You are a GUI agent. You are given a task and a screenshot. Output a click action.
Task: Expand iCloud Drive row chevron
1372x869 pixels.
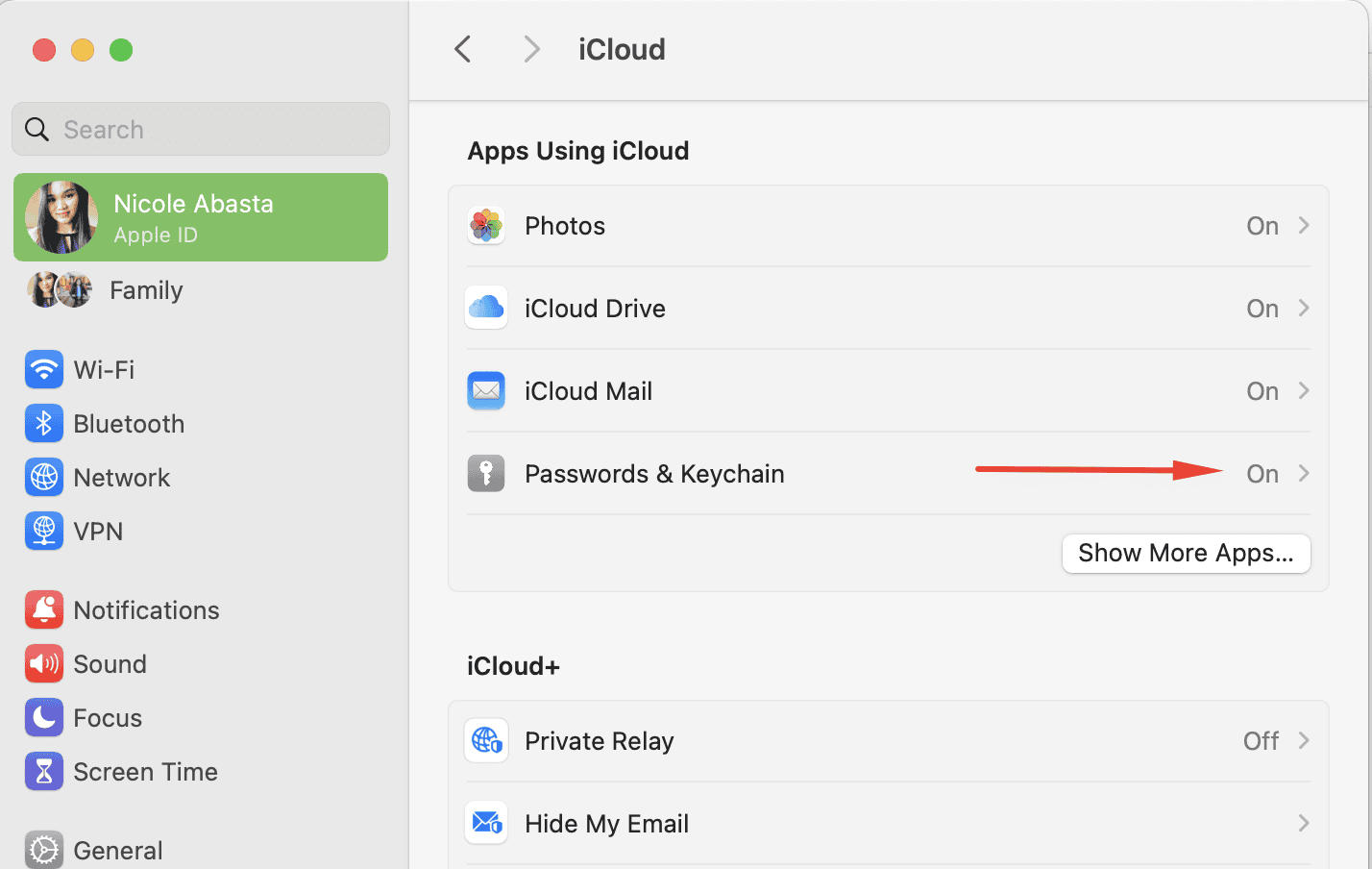(1304, 309)
